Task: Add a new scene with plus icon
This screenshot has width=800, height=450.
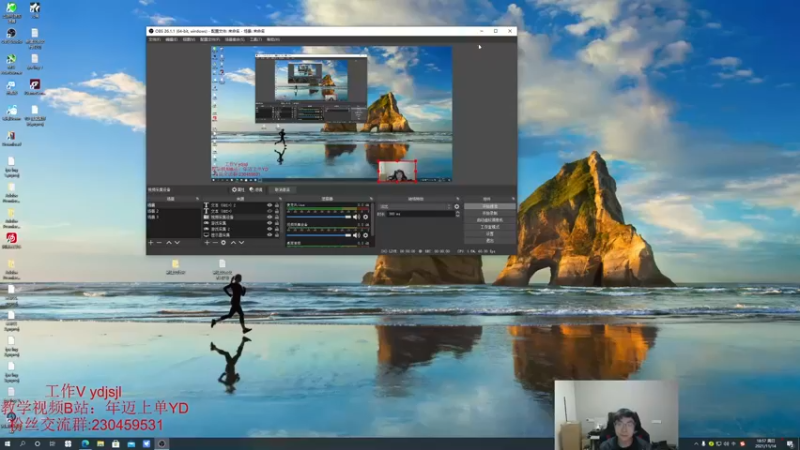Action: click(151, 243)
